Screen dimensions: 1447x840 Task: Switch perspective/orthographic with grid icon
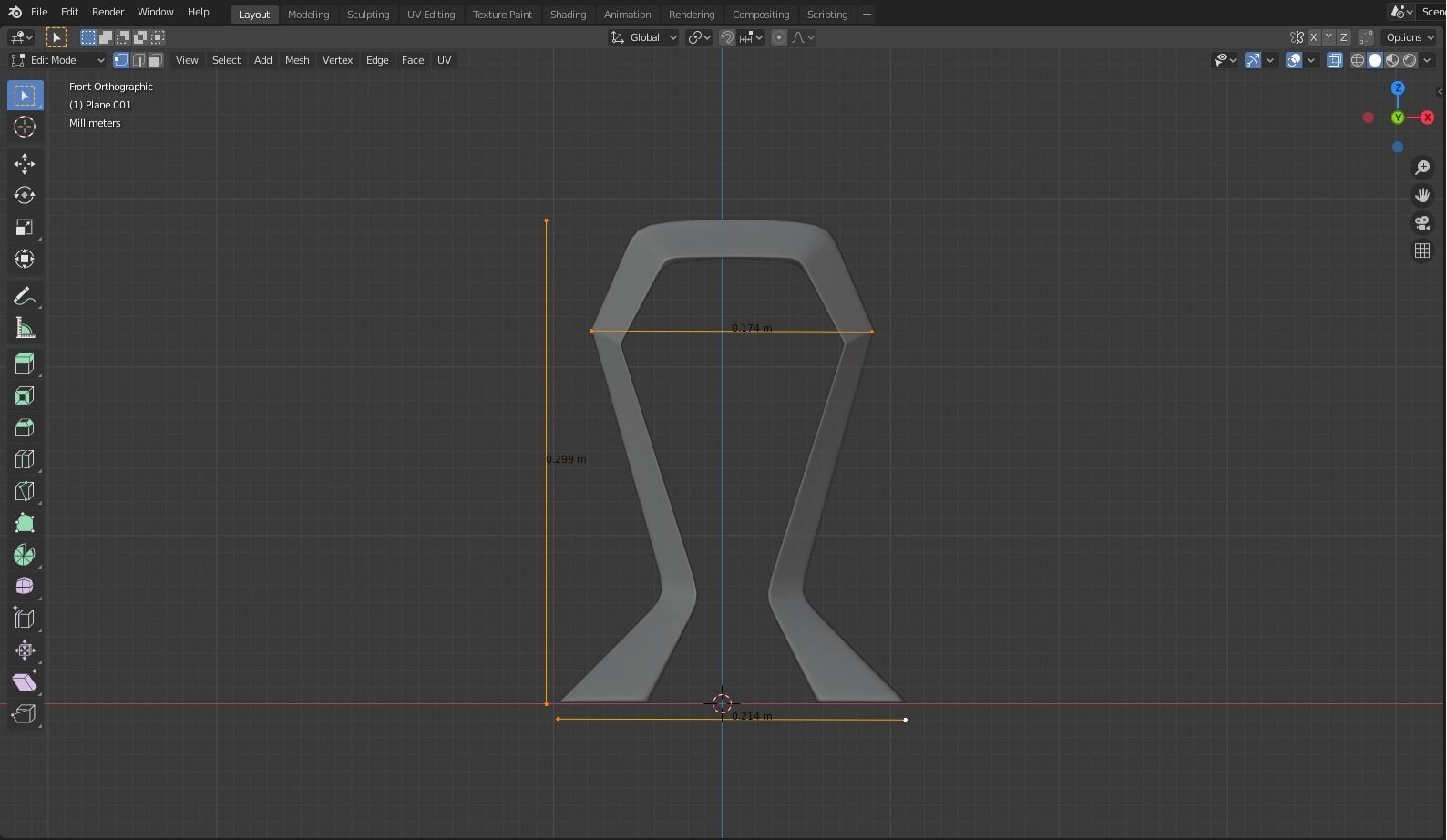[x=1421, y=251]
